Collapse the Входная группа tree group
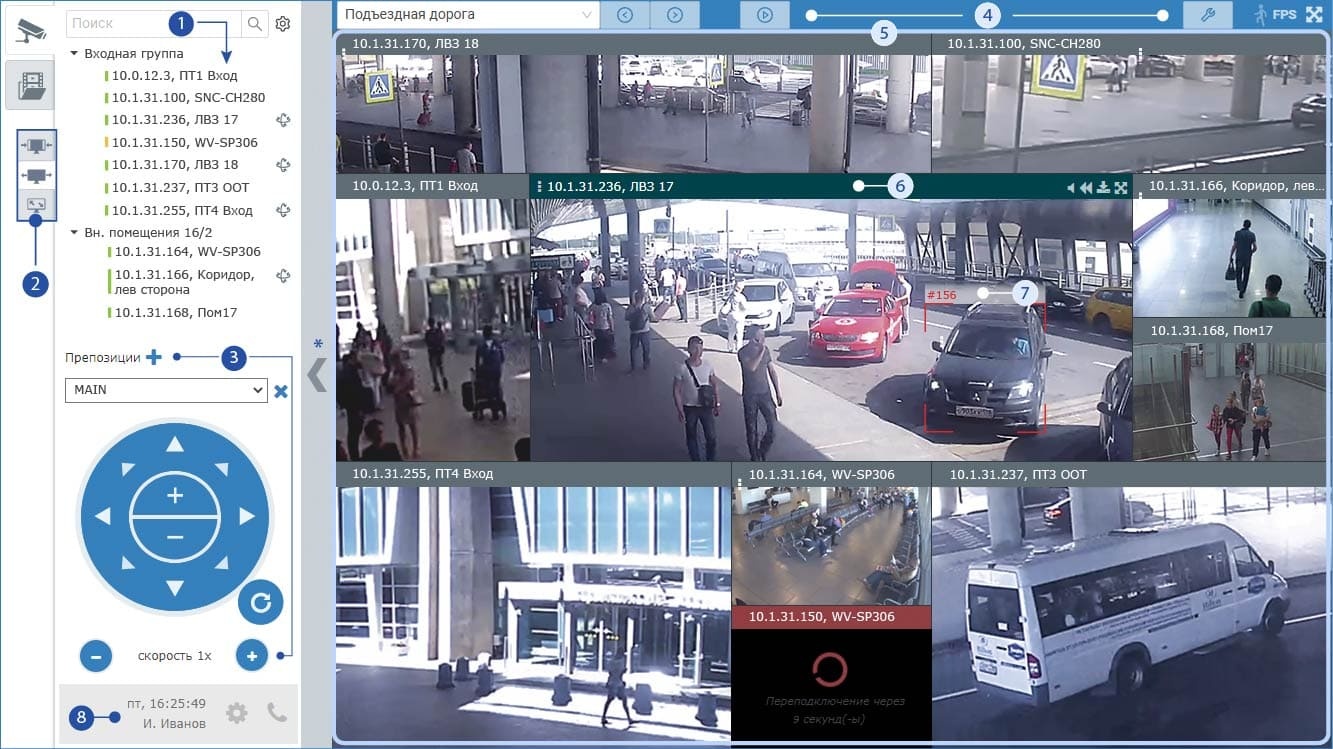Image resolution: width=1333 pixels, height=749 pixels. tap(75, 53)
